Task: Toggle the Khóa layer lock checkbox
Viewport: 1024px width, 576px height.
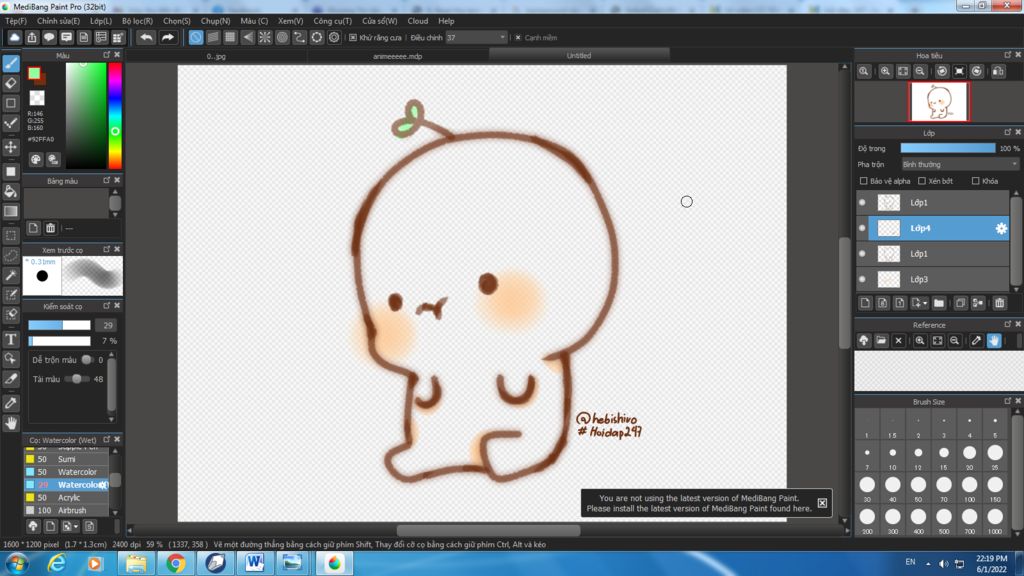Action: click(976, 181)
